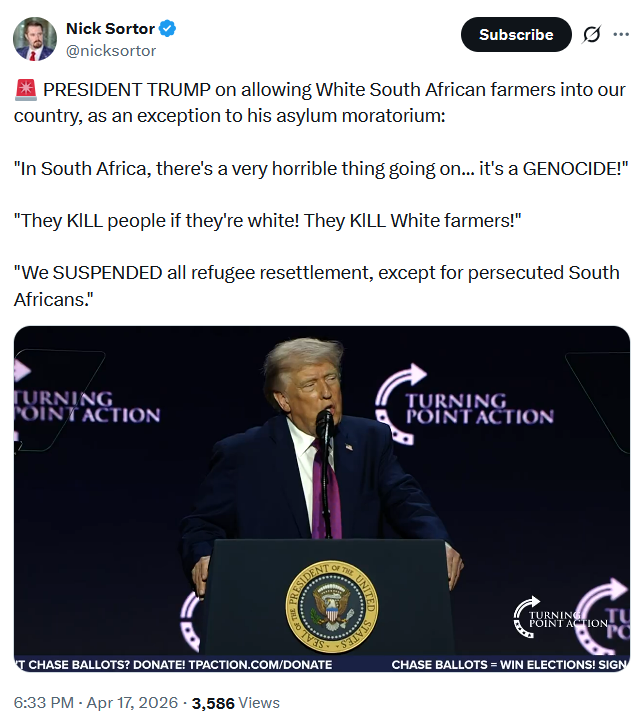Click the 6:33 PM timestamp link
The height and width of the screenshot is (725, 642).
point(43,703)
